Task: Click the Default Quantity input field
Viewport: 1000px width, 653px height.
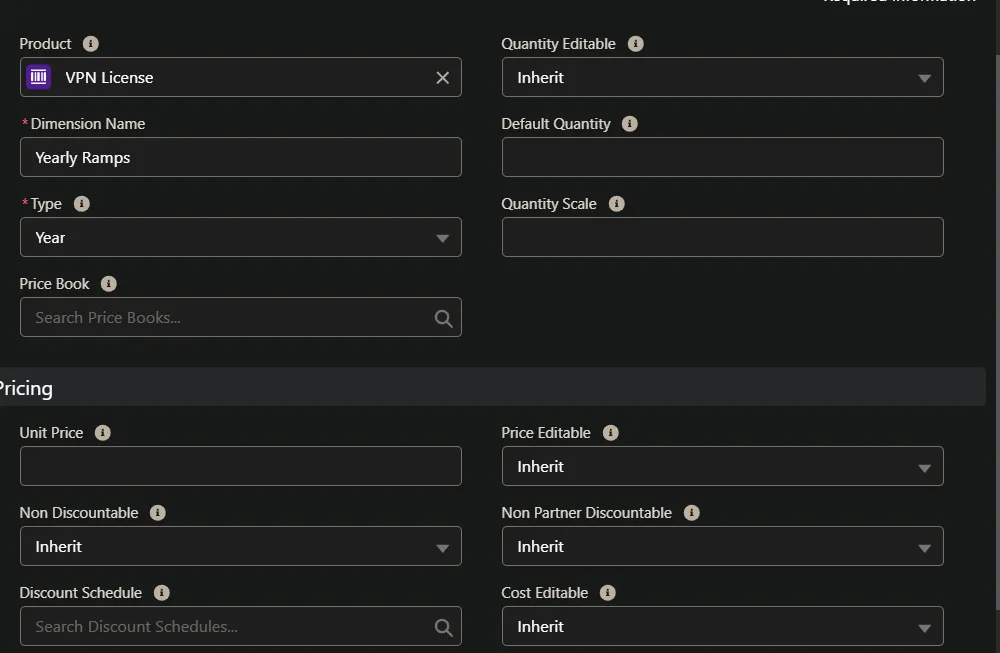Action: pos(723,157)
